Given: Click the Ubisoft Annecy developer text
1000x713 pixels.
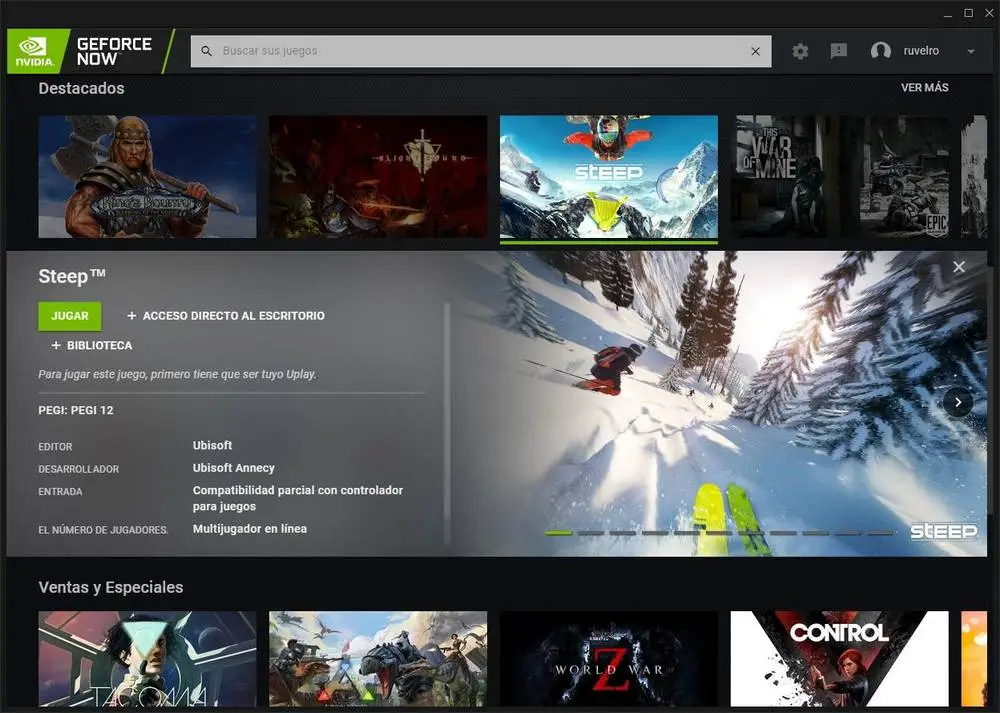Looking at the screenshot, I should (233, 467).
